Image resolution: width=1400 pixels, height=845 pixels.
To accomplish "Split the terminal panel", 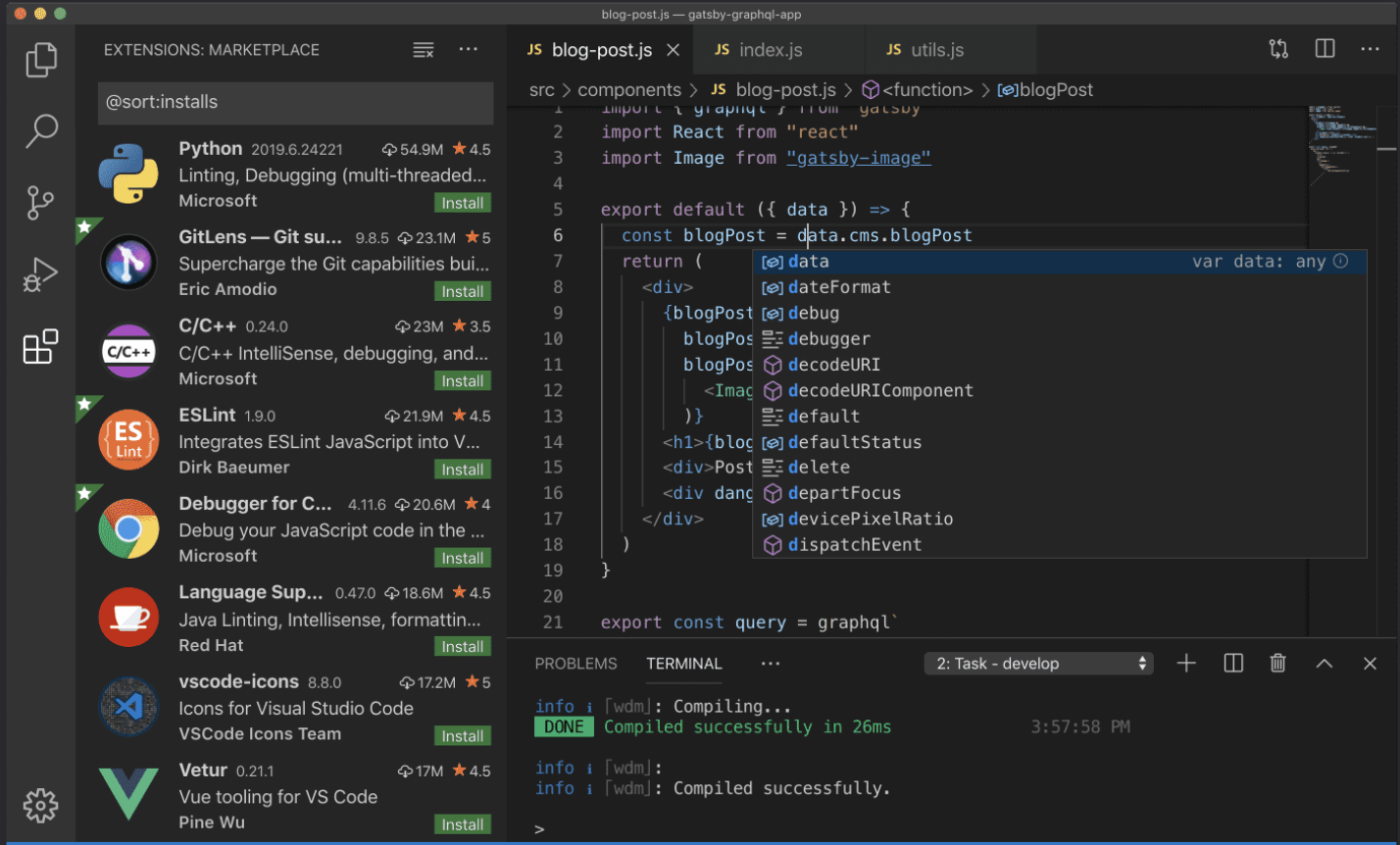I will [1233, 664].
